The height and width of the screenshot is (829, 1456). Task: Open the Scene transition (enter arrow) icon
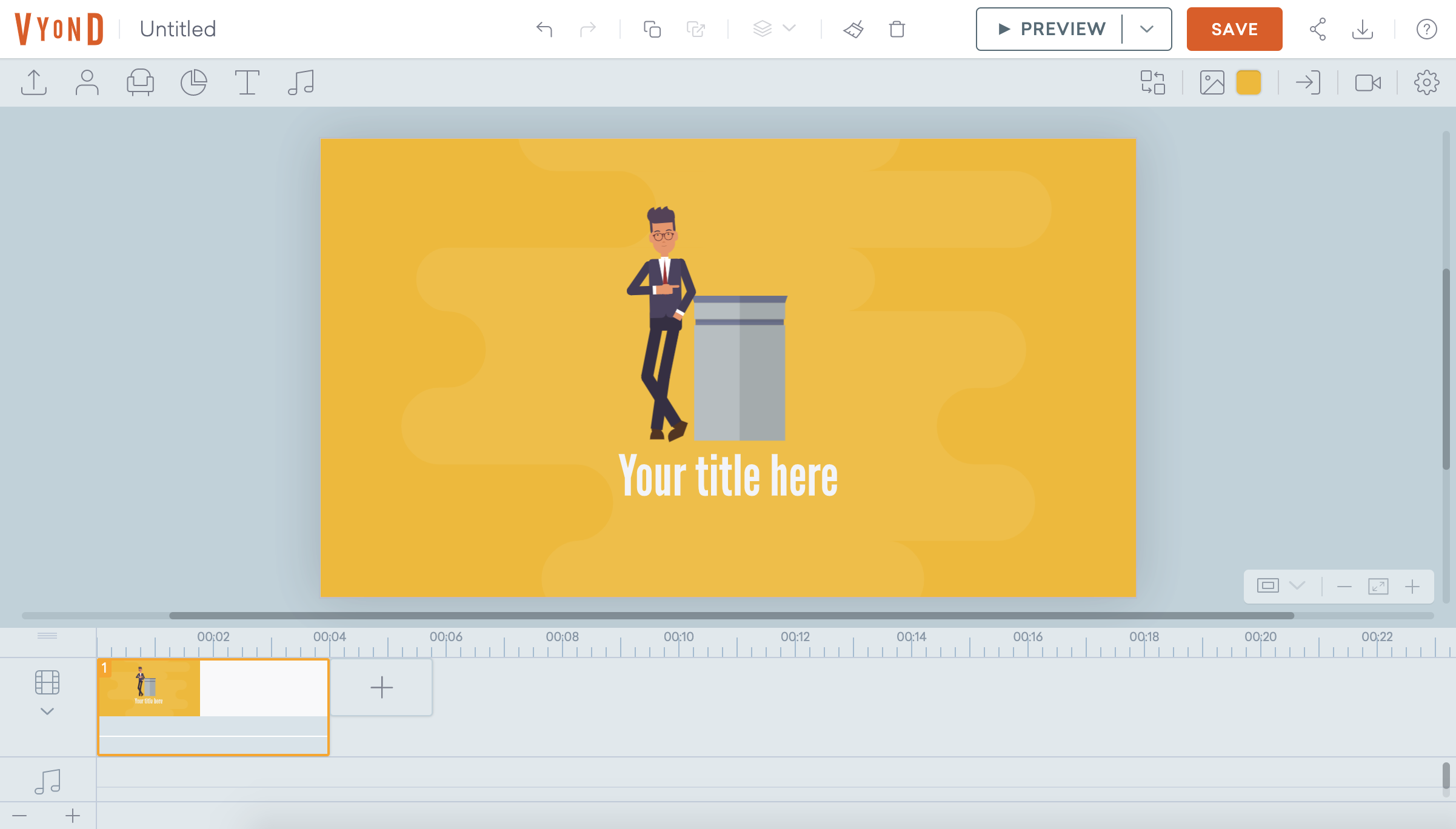pyautogui.click(x=1307, y=82)
